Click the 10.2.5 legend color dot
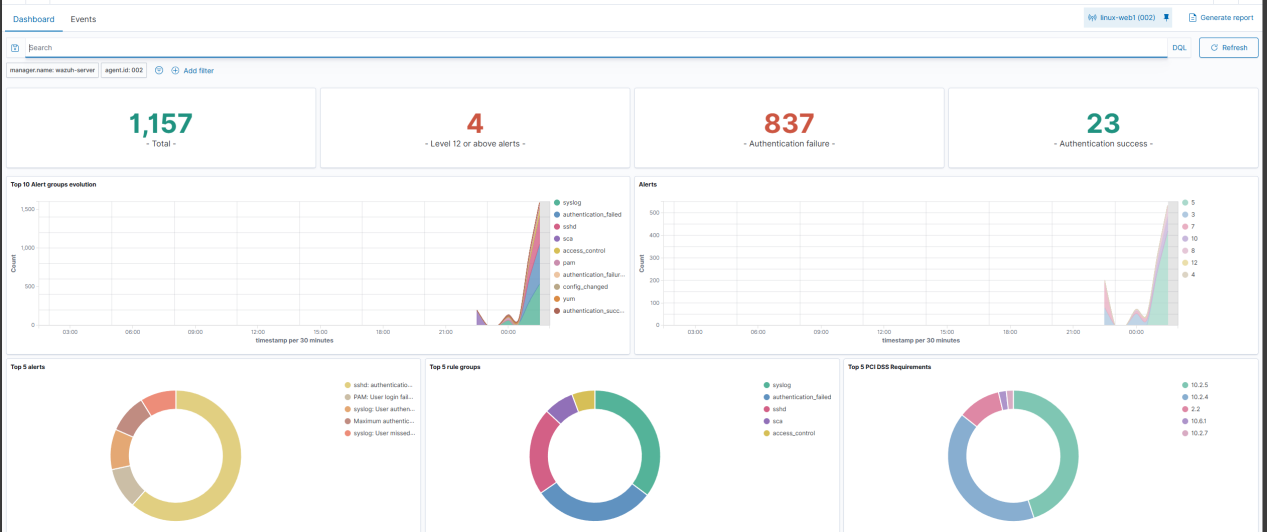The height and width of the screenshot is (532, 1267). (1184, 385)
